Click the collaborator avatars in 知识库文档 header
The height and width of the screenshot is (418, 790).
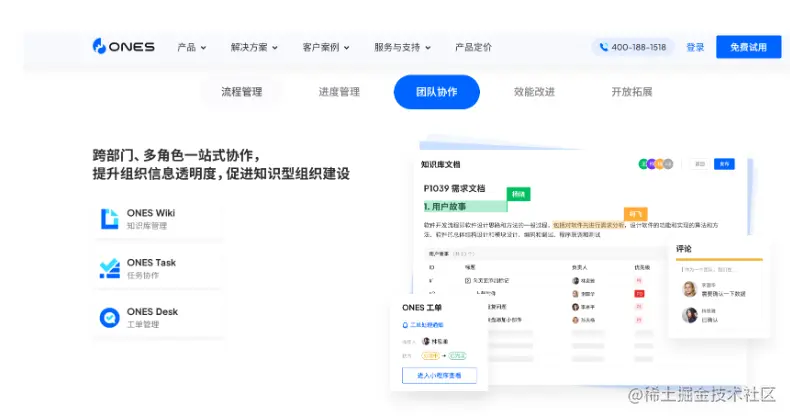coord(655,164)
